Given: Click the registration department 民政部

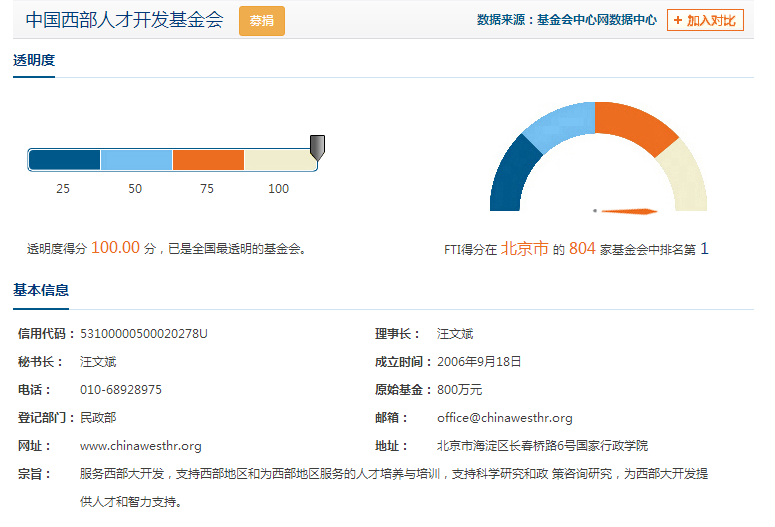Looking at the screenshot, I should click(98, 418).
